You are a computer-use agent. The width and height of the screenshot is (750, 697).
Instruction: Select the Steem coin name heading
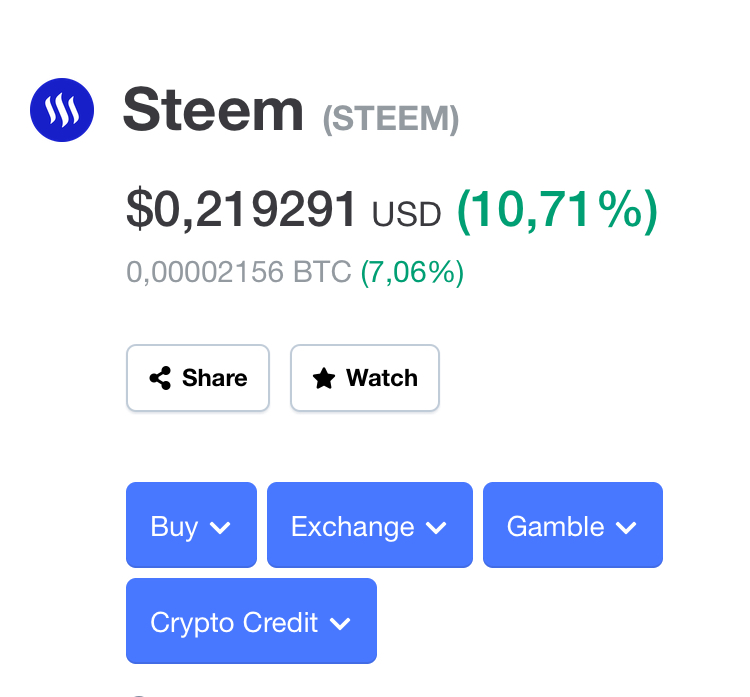coord(213,111)
